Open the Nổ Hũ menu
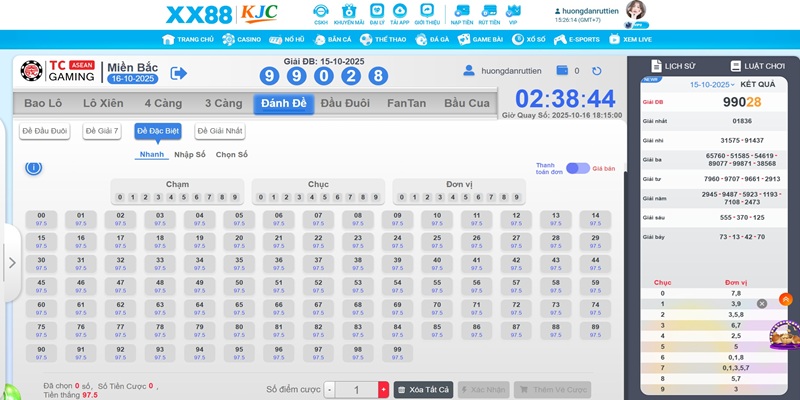Image resolution: width=800 pixels, height=400 pixels. click(x=287, y=39)
